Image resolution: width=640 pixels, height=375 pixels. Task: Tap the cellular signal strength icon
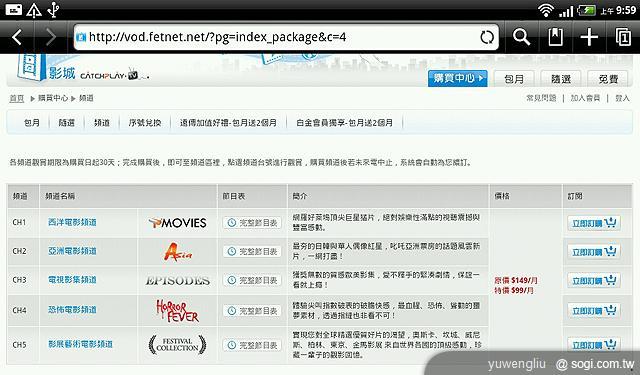point(566,10)
